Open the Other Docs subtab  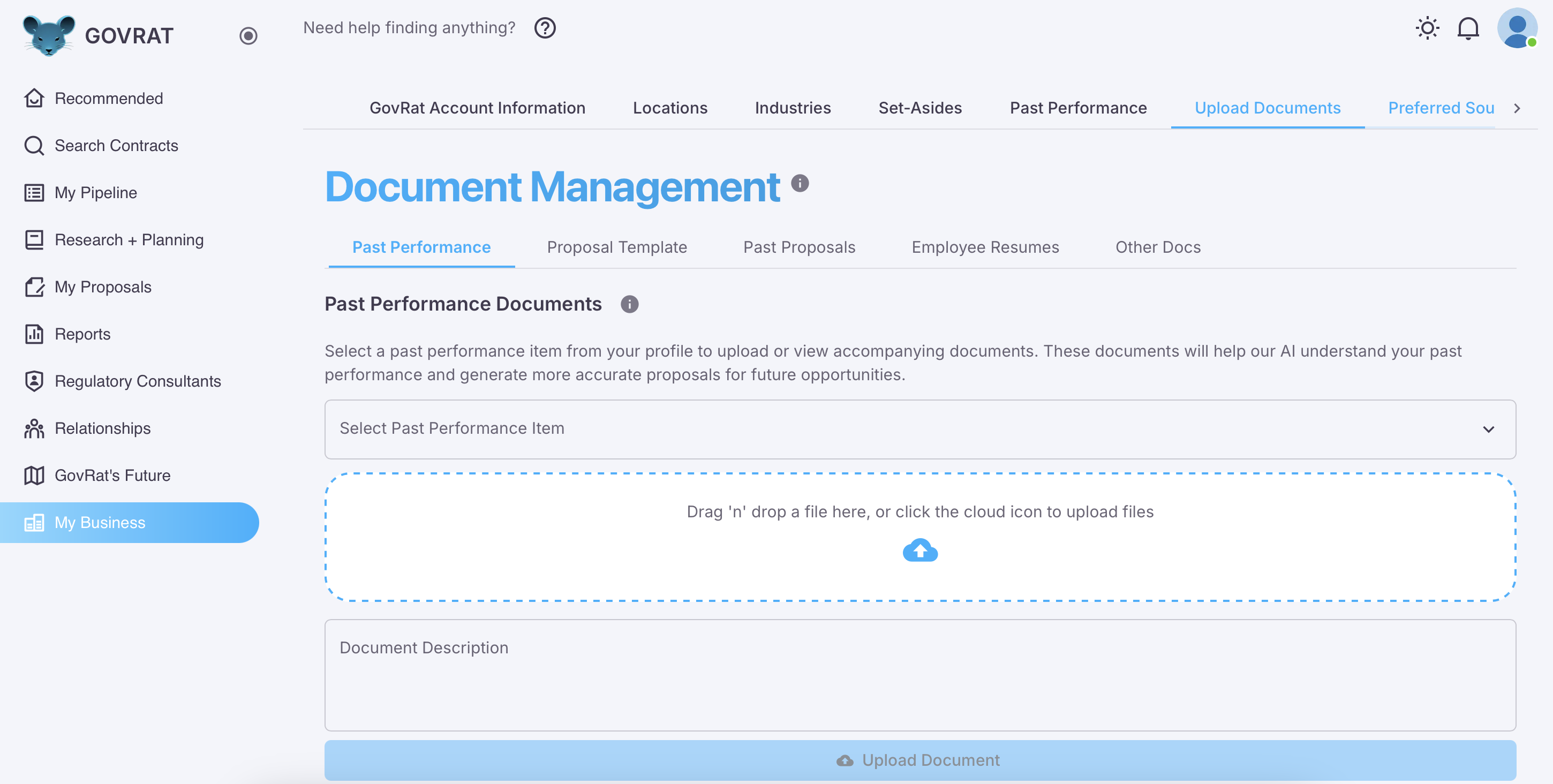click(1158, 247)
